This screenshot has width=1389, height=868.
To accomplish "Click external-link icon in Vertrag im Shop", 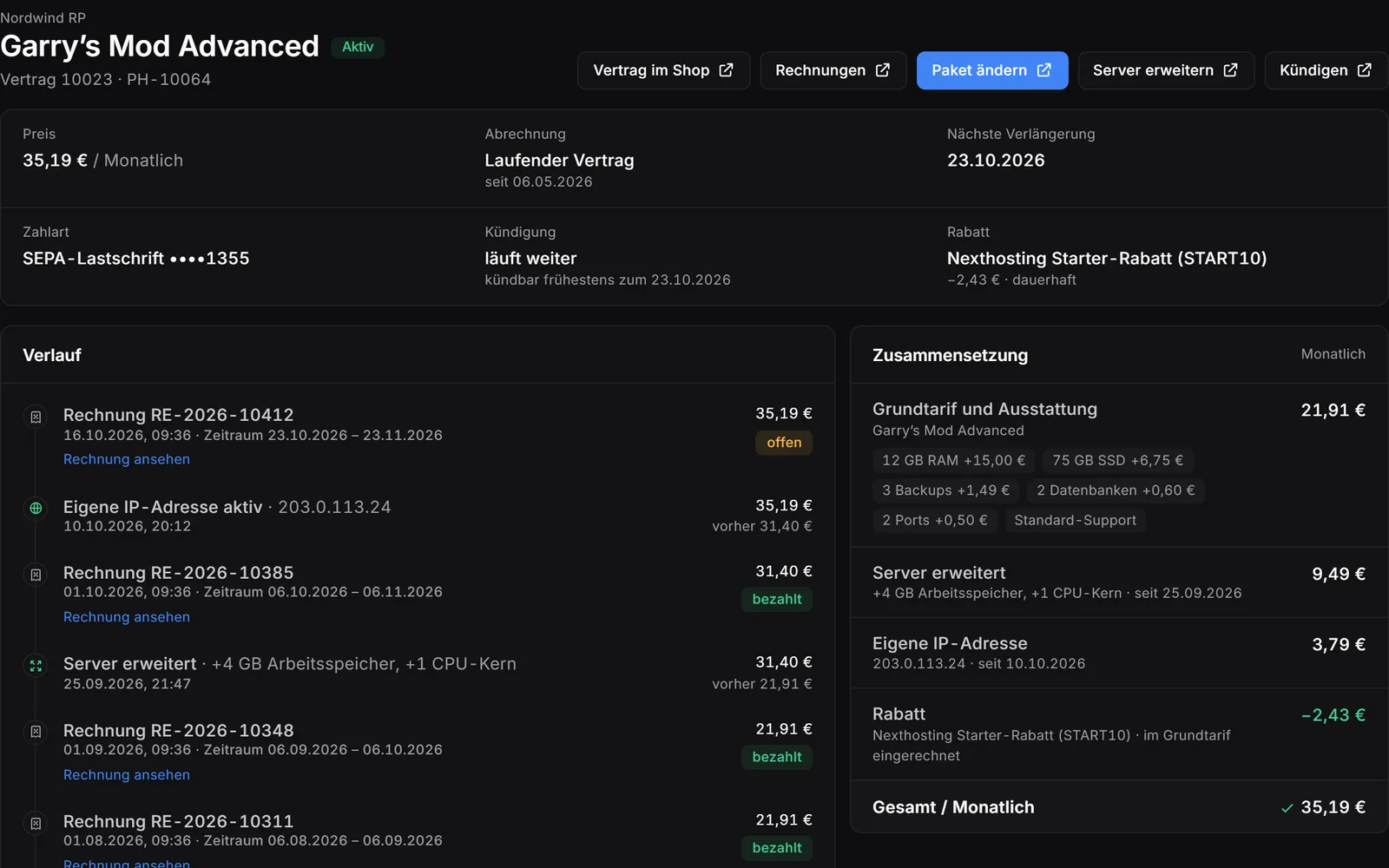I will pyautogui.click(x=726, y=70).
